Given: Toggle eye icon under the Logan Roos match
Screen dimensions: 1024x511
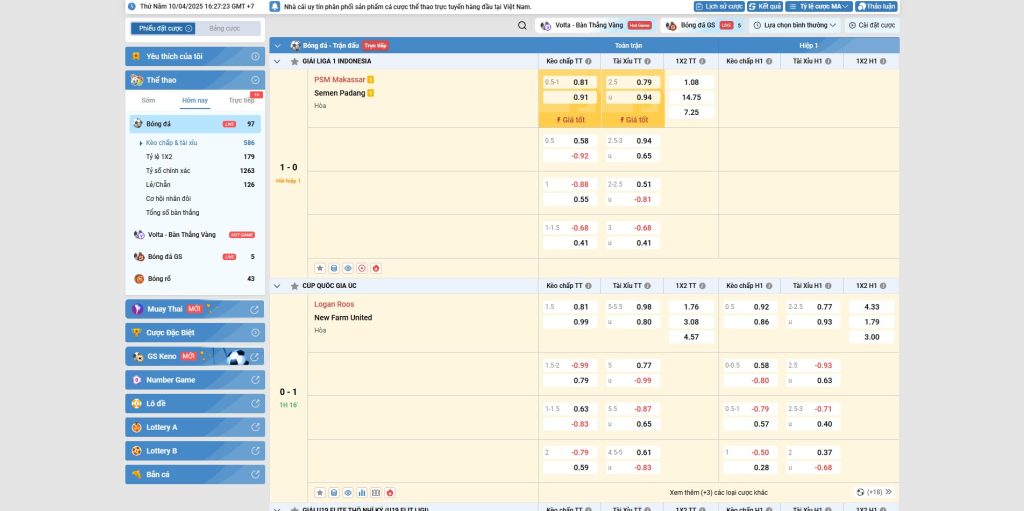Looking at the screenshot, I should (348, 492).
